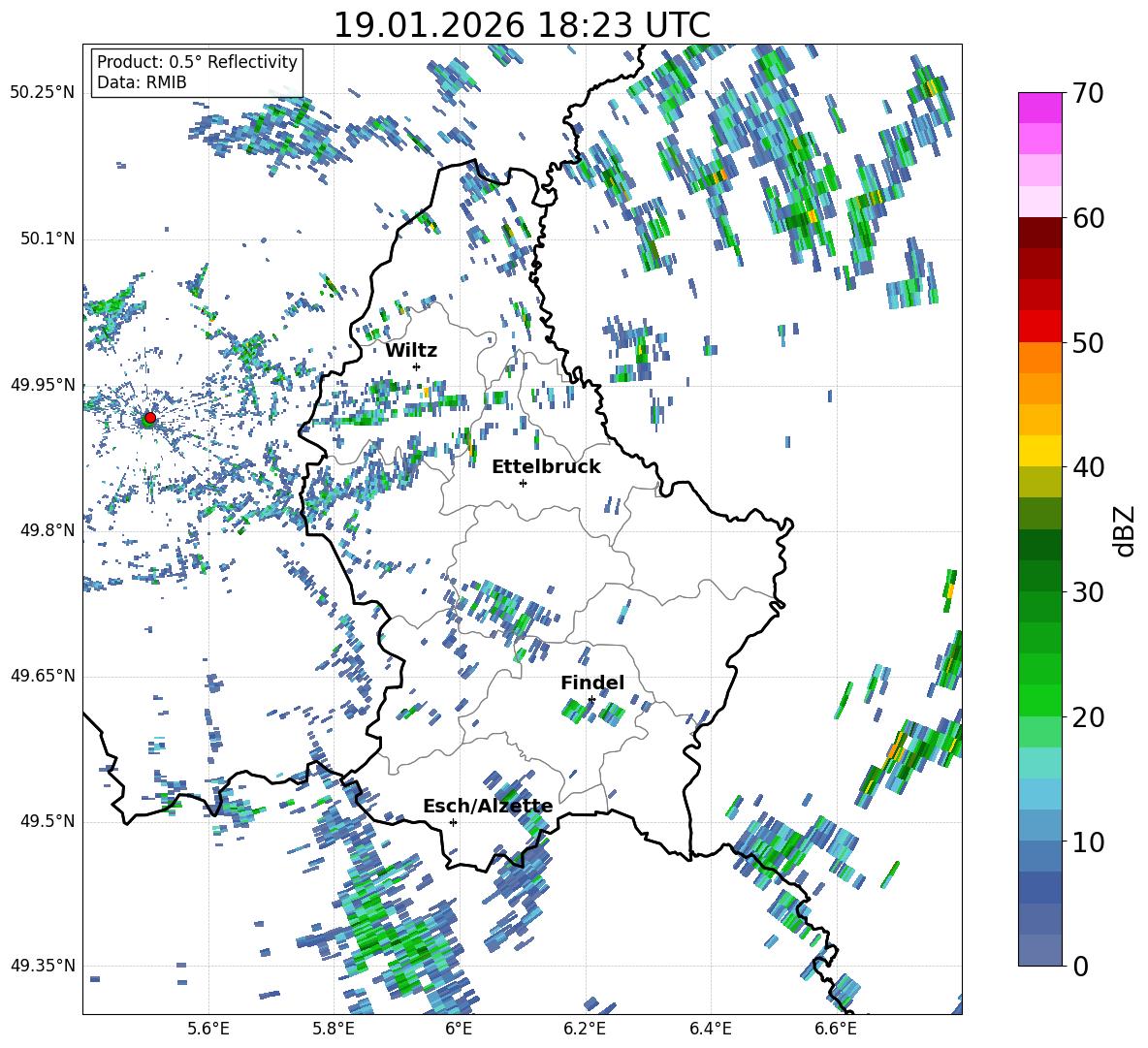
Task: Click the Ettelbruck station cross marker
Action: click(523, 483)
